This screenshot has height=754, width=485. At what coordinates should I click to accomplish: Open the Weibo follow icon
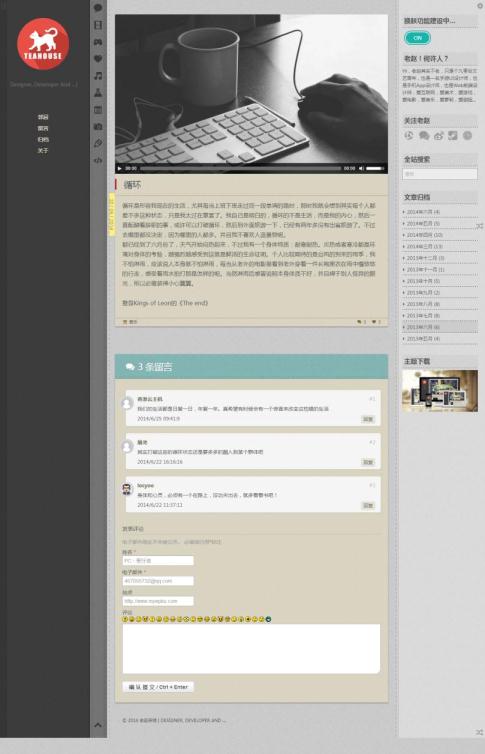coord(438,136)
